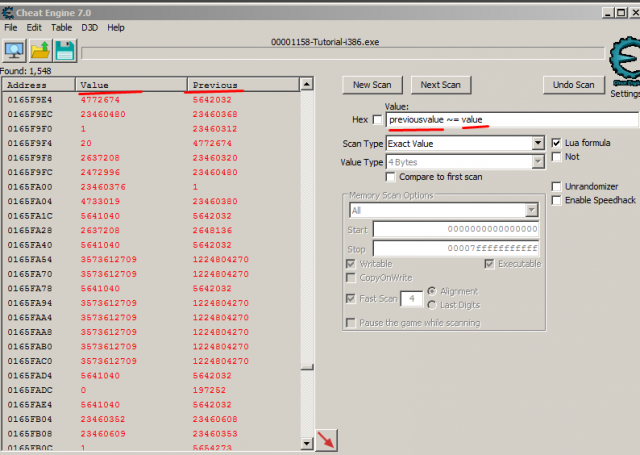This screenshot has height=455, width=640.
Task: Click the save floppy disk icon
Action: point(65,51)
